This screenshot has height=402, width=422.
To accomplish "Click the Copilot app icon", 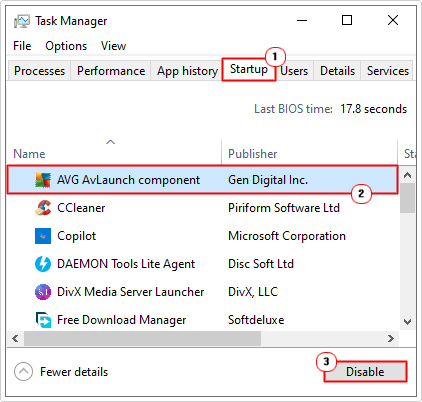I will click(43, 236).
